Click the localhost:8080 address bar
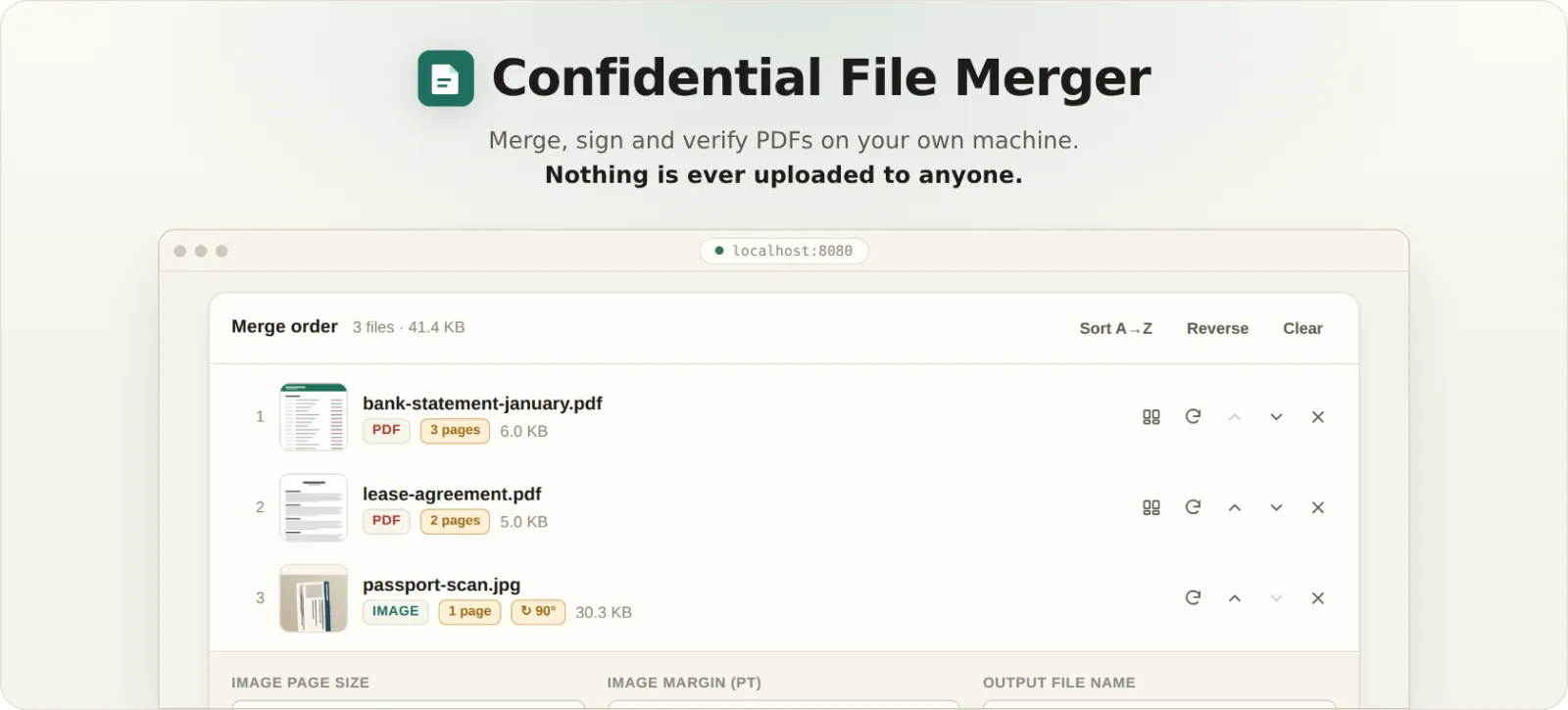Viewport: 1568px width, 710px height. click(784, 251)
